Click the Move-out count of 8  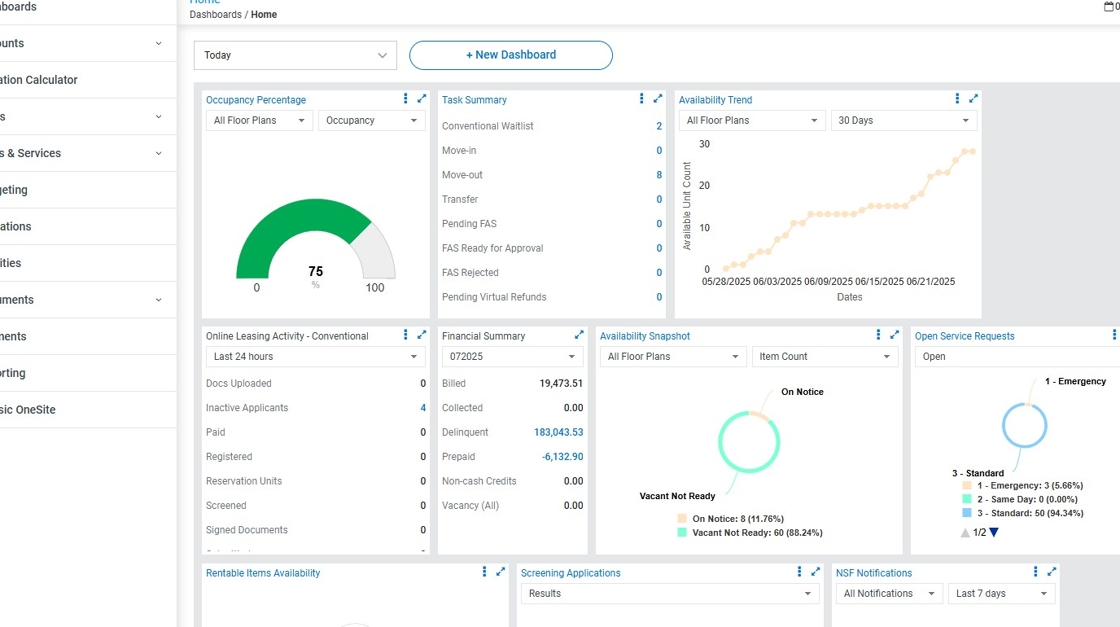(x=659, y=175)
